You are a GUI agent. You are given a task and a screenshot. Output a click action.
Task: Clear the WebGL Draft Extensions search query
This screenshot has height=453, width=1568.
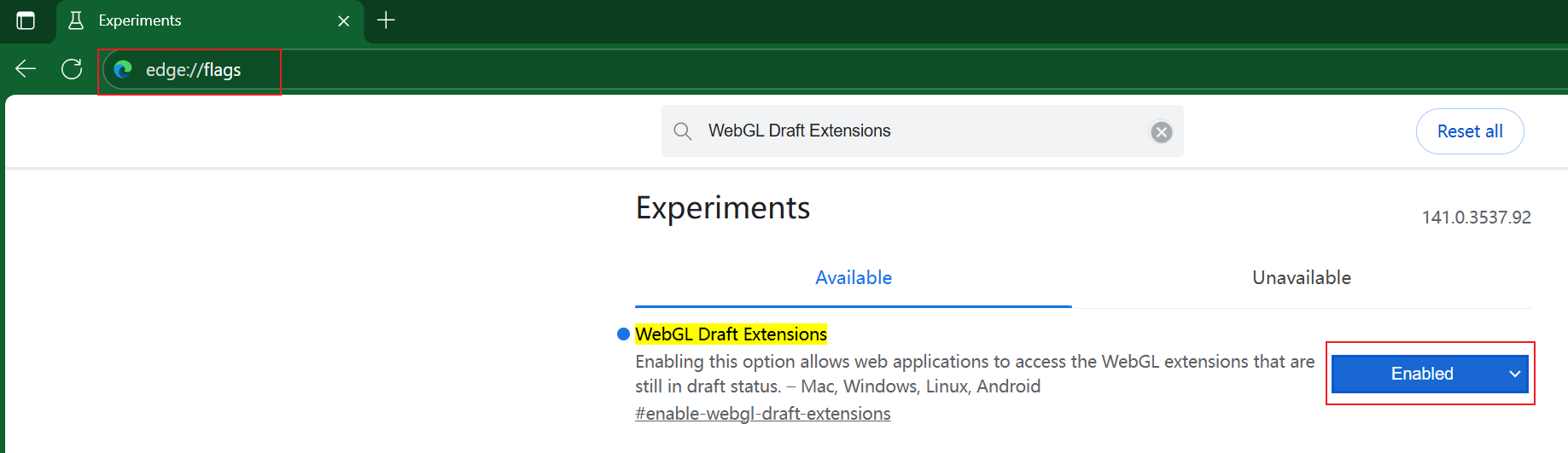click(1161, 132)
